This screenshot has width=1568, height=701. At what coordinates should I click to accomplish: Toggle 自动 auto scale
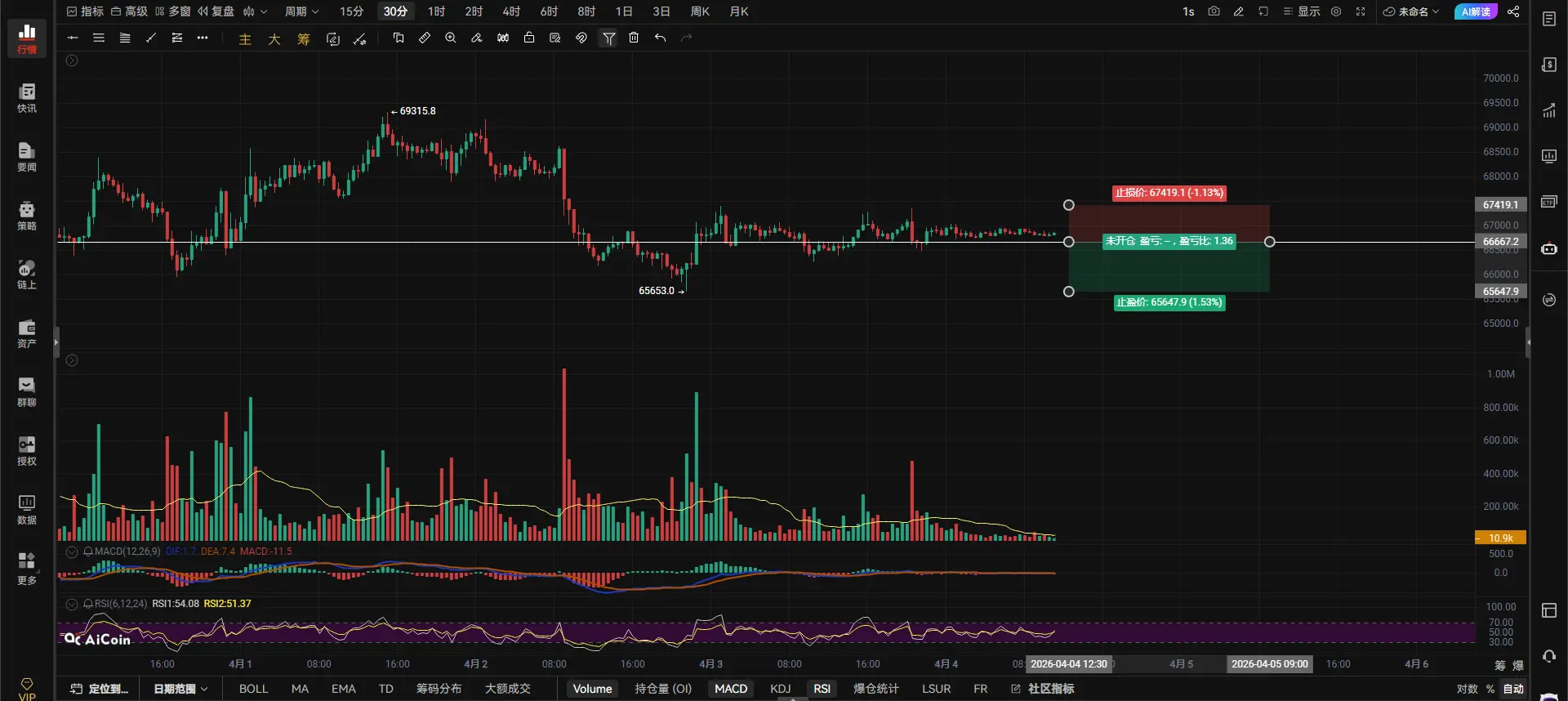(x=1513, y=689)
